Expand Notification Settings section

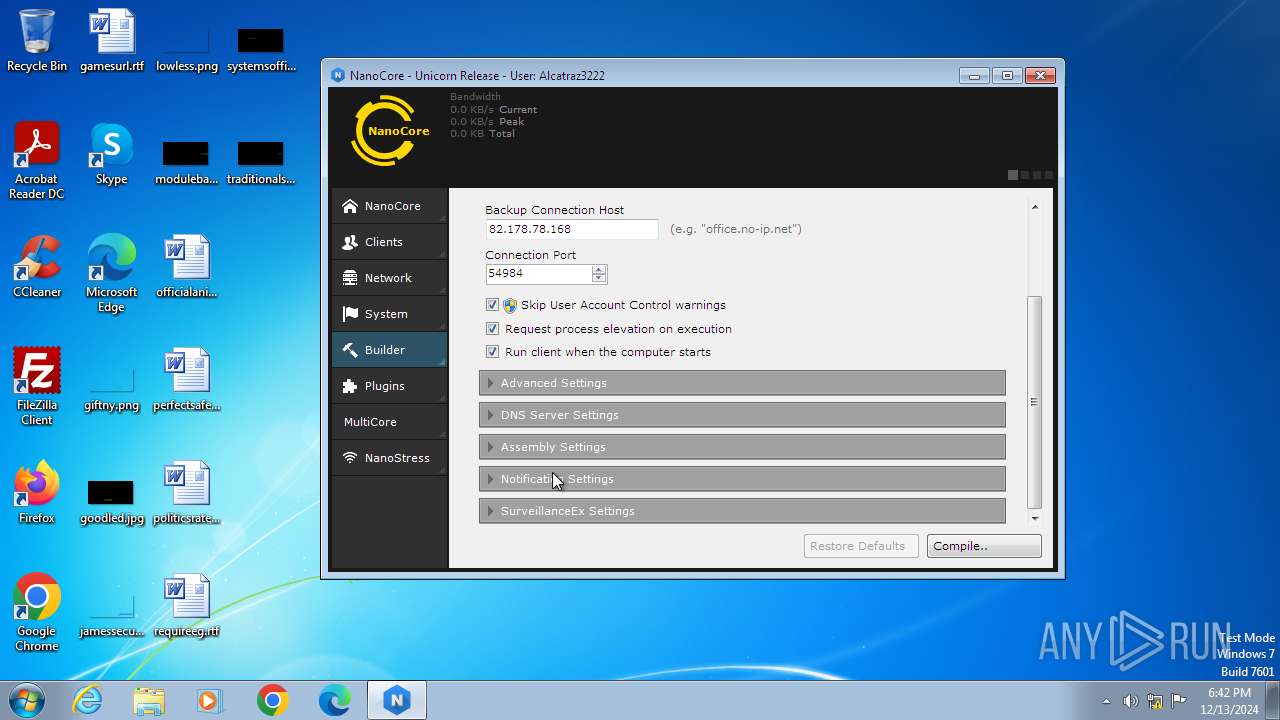click(x=742, y=479)
